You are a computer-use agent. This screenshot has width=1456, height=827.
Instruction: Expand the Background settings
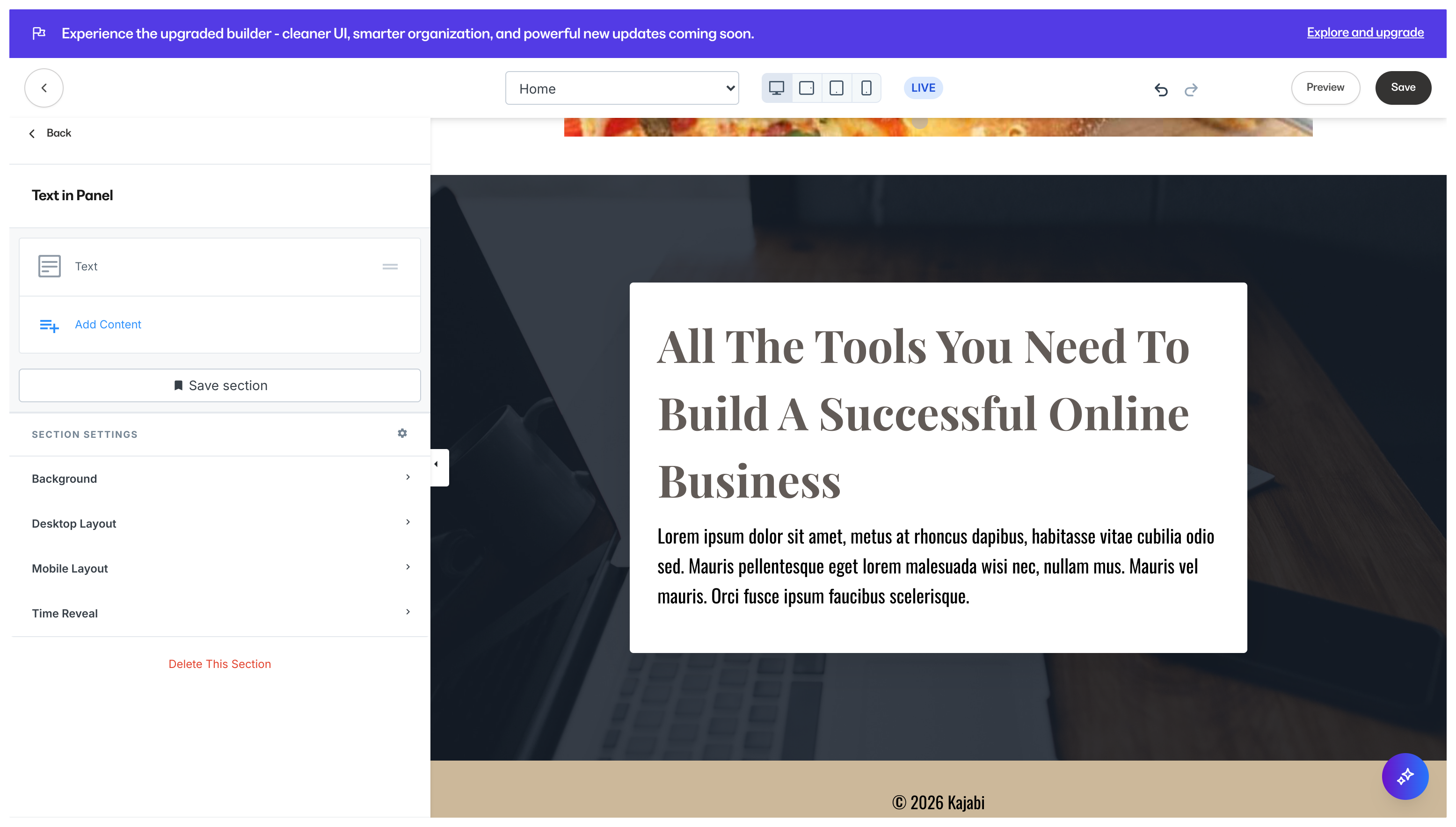(x=220, y=478)
